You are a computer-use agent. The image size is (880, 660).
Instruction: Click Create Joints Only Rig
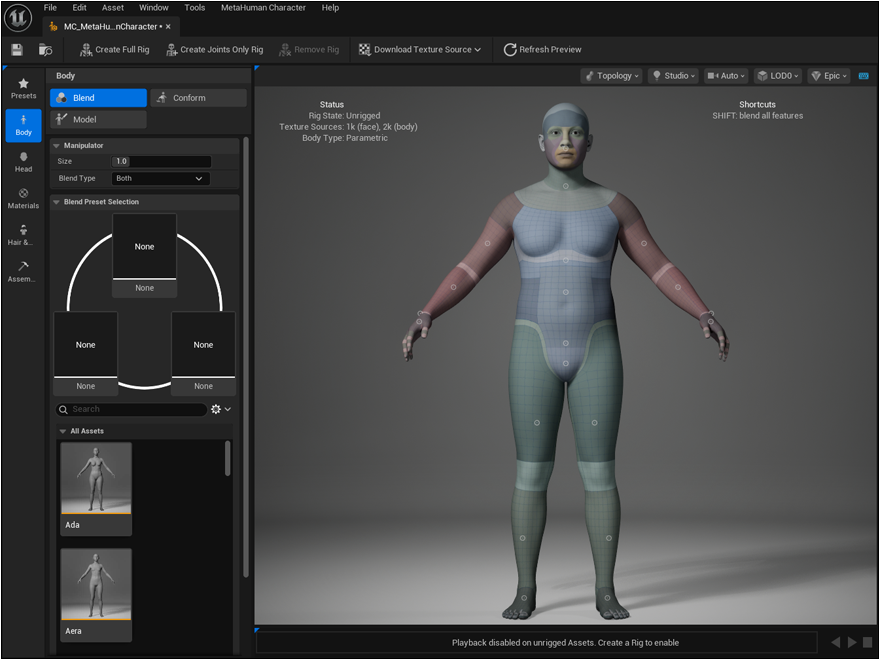click(214, 50)
